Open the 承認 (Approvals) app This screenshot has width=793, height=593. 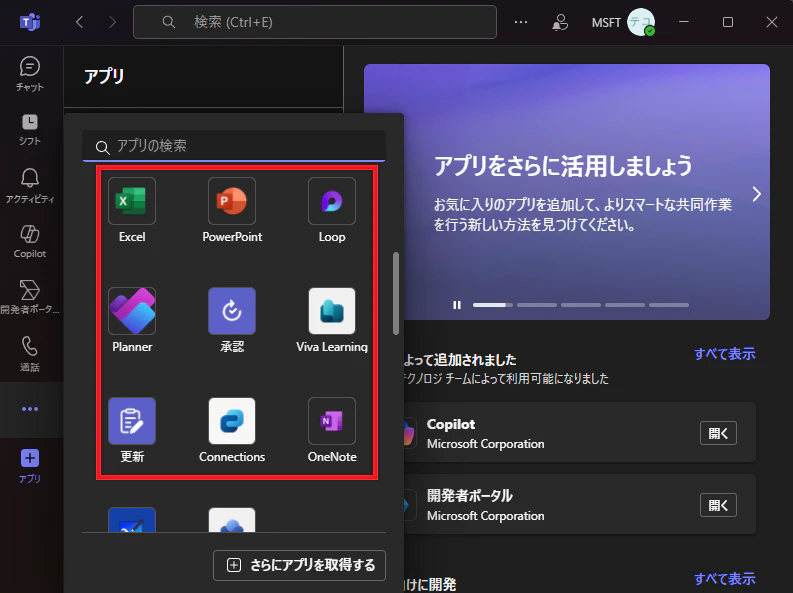coord(232,311)
